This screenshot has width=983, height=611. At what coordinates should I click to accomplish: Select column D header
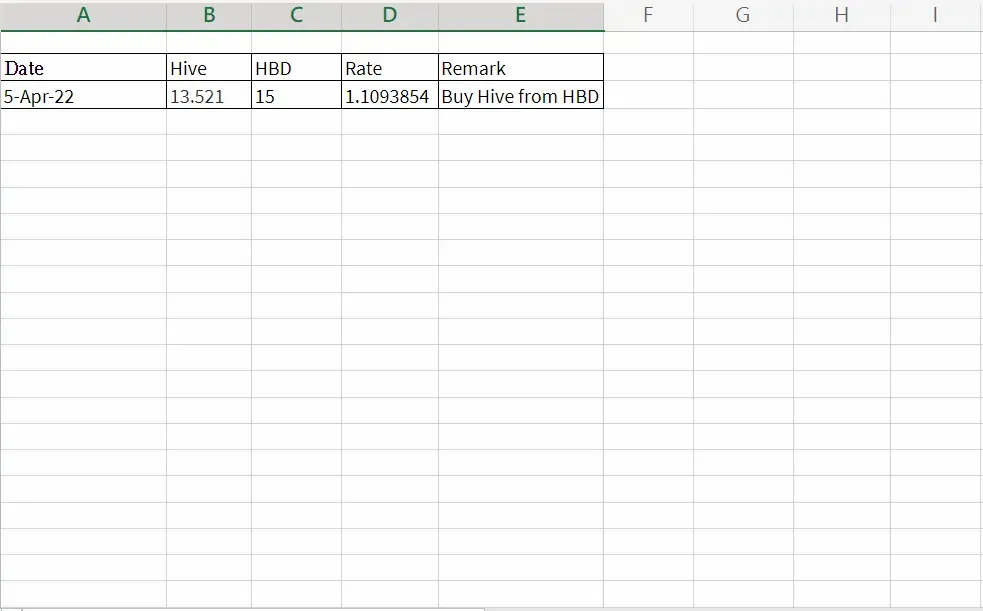[x=390, y=15]
